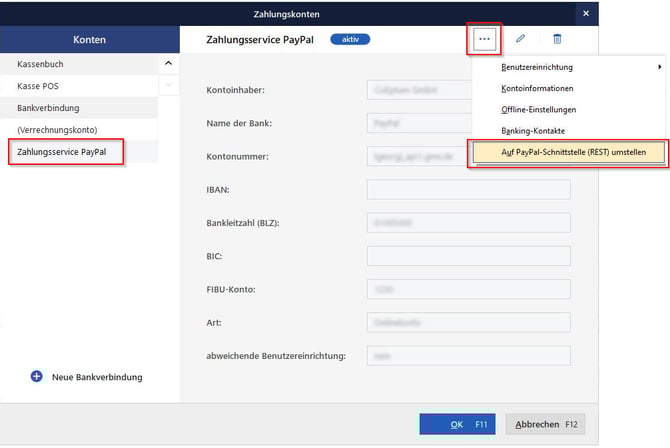The height and width of the screenshot is (448, 670).
Task: Click the Neue Bankverbindung link
Action: [x=97, y=377]
